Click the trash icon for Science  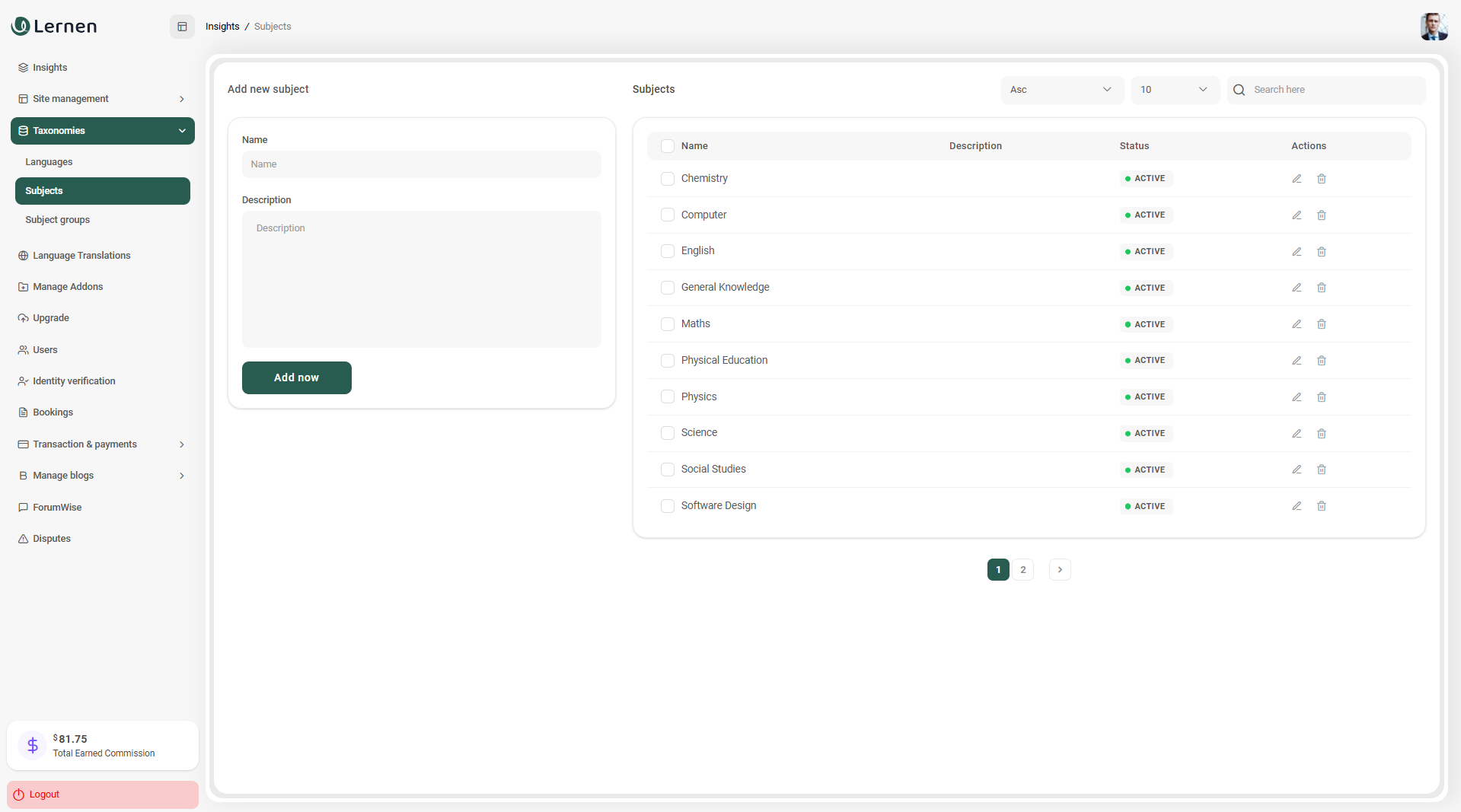pyautogui.click(x=1322, y=434)
